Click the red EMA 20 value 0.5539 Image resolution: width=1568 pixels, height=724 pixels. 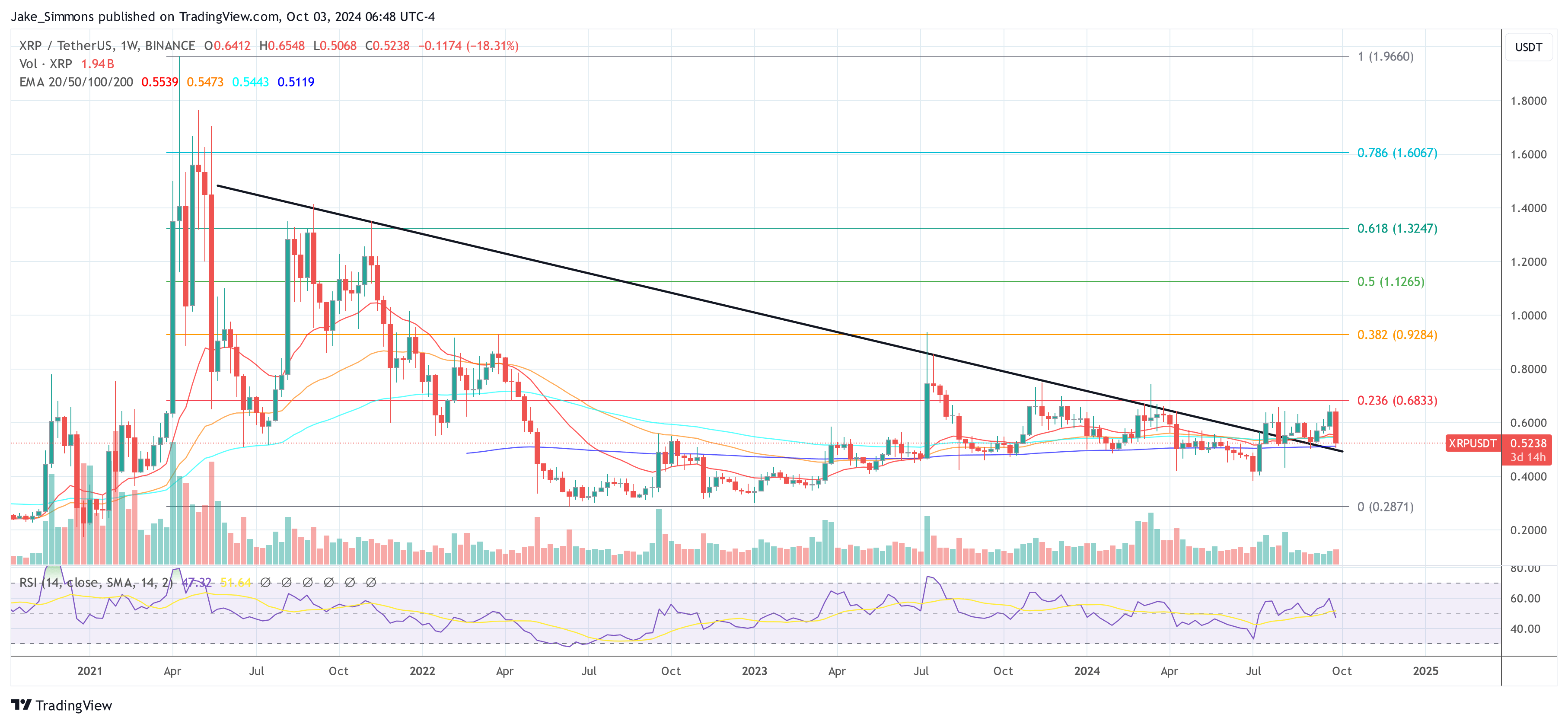tap(159, 82)
